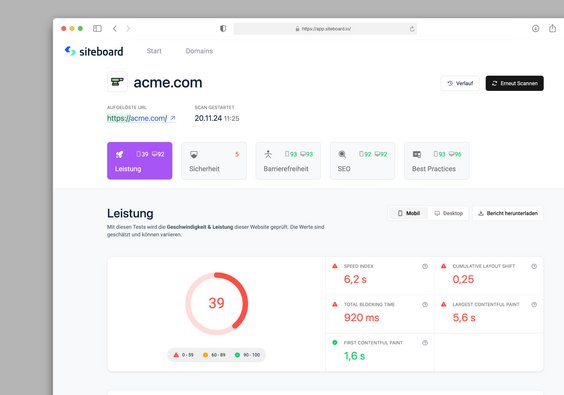The image size is (564, 395).
Task: Click the privacy shield icon
Action: click(223, 28)
